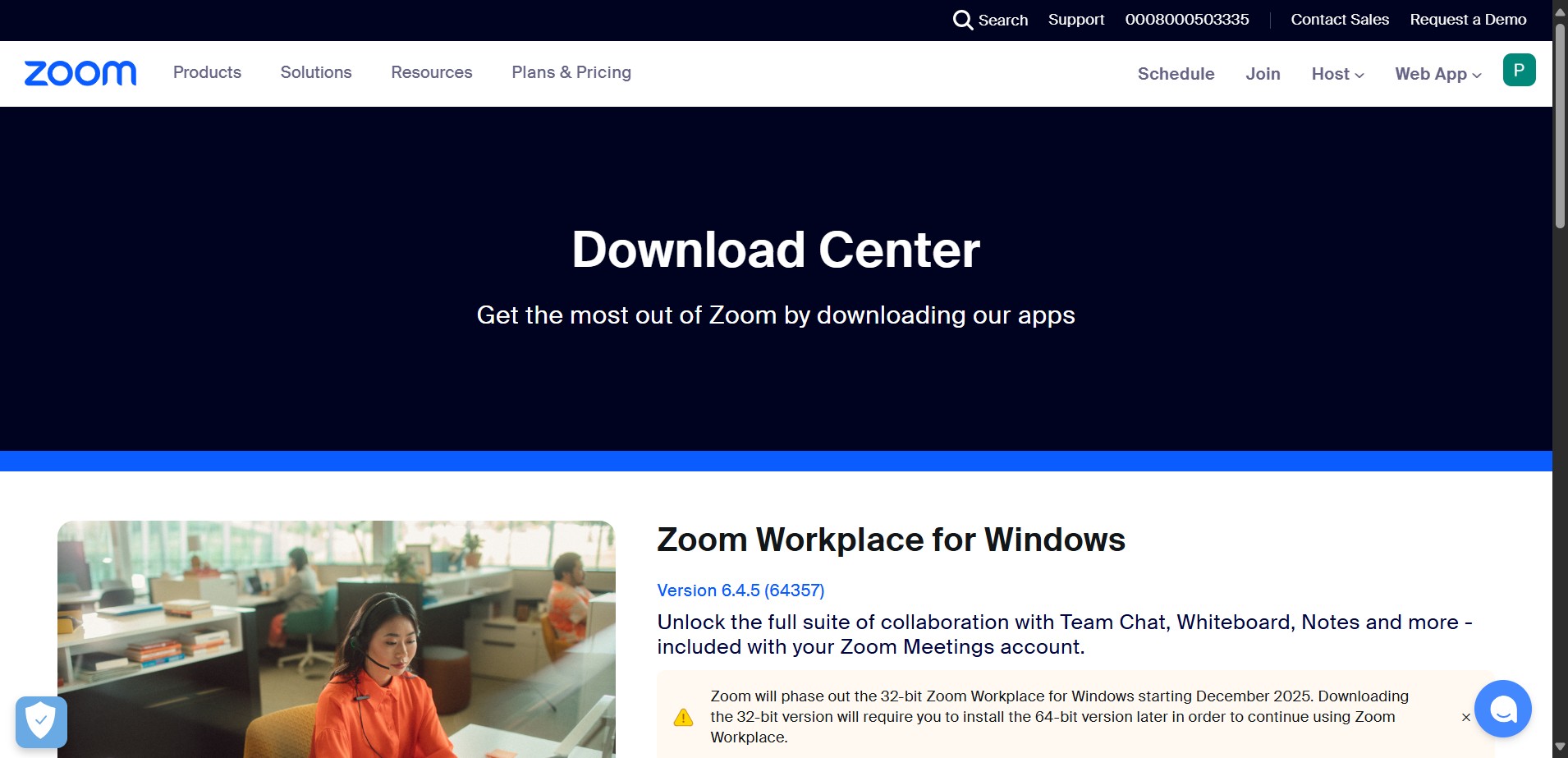Click Join in the navigation bar
Screen dimensions: 1568x758
pos(1263,74)
